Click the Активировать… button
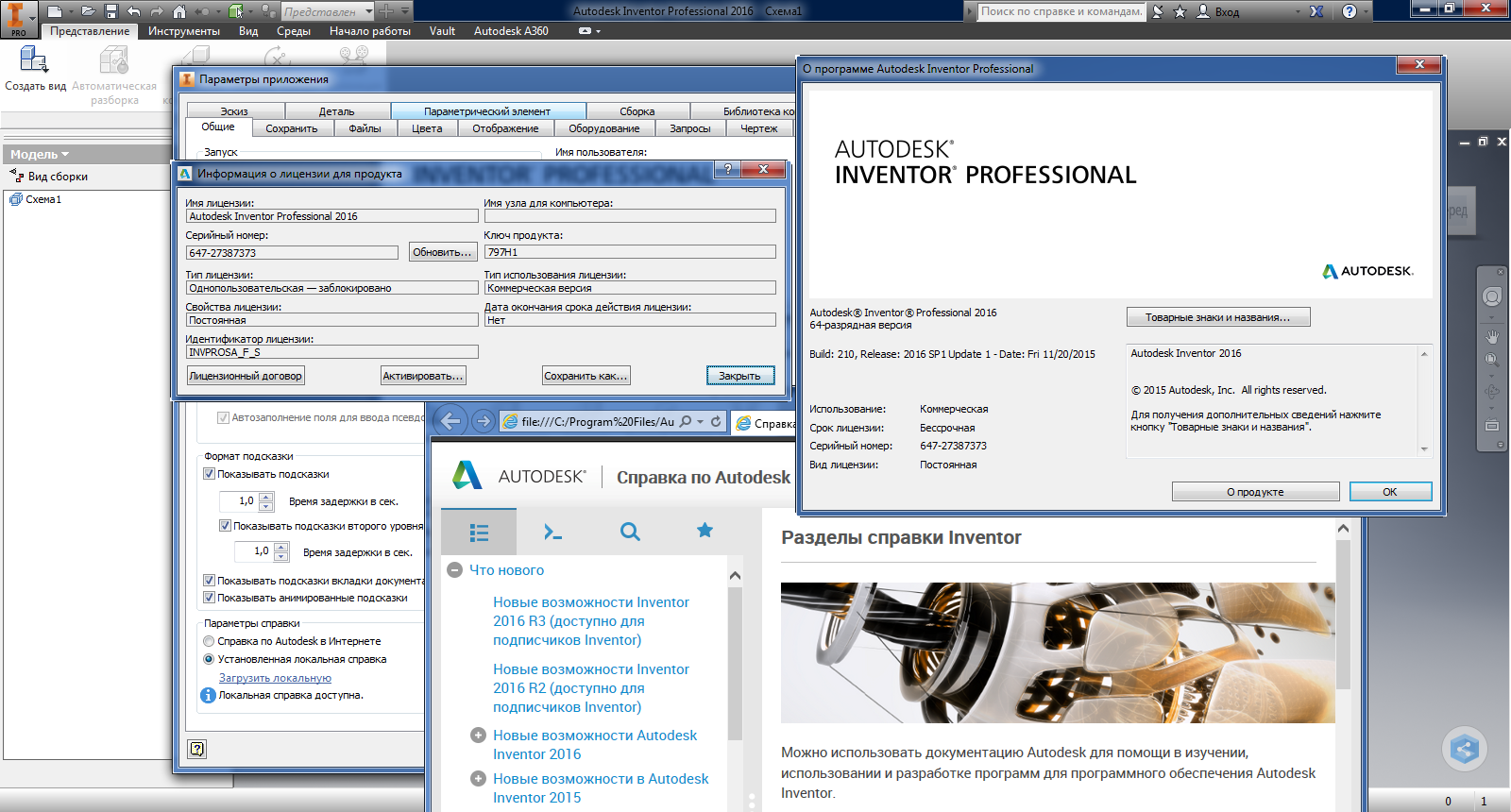Viewport: 1511px width, 812px height. 423,376
